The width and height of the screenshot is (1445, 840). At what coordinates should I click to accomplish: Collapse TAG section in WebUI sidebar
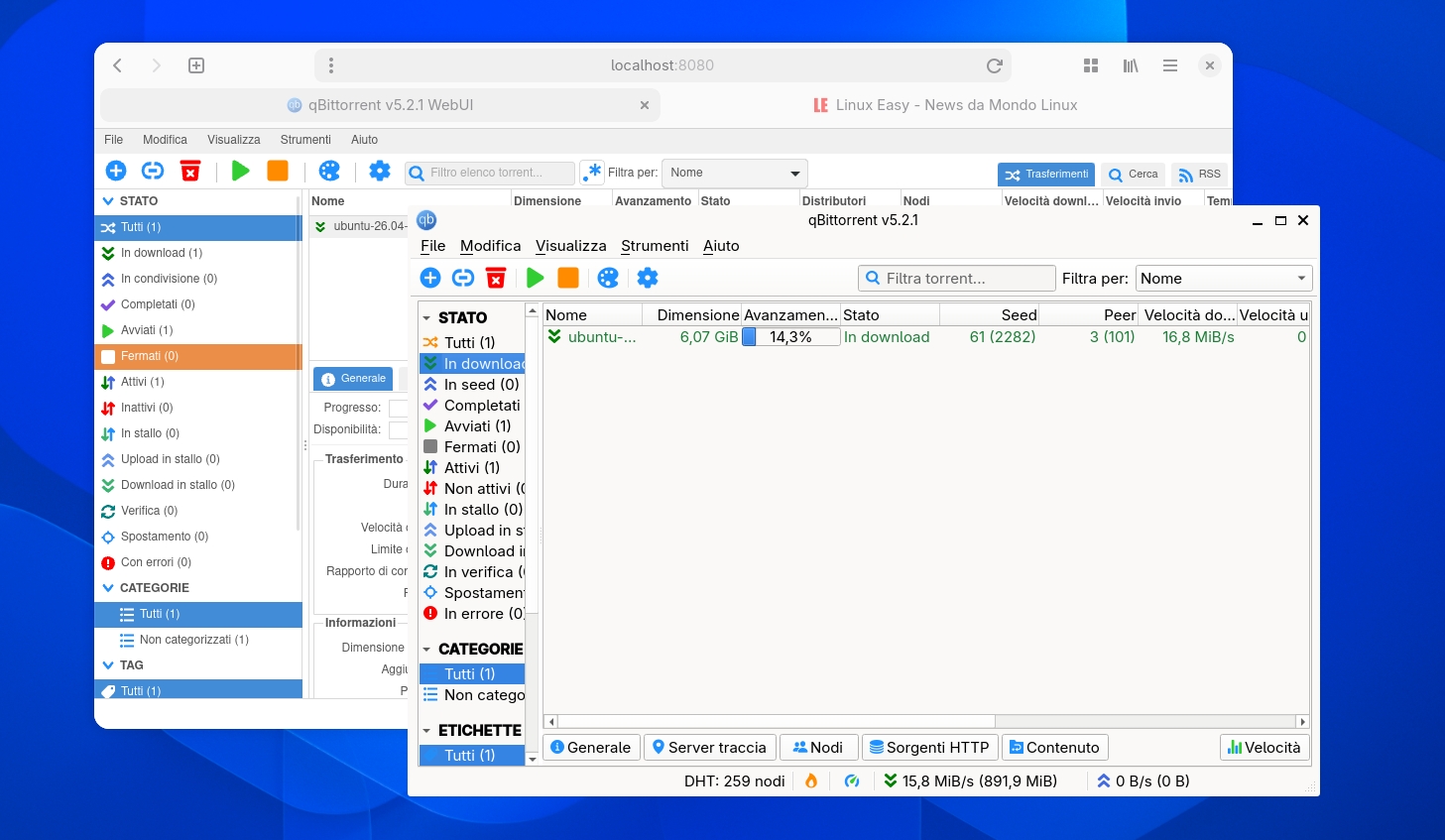point(108,665)
